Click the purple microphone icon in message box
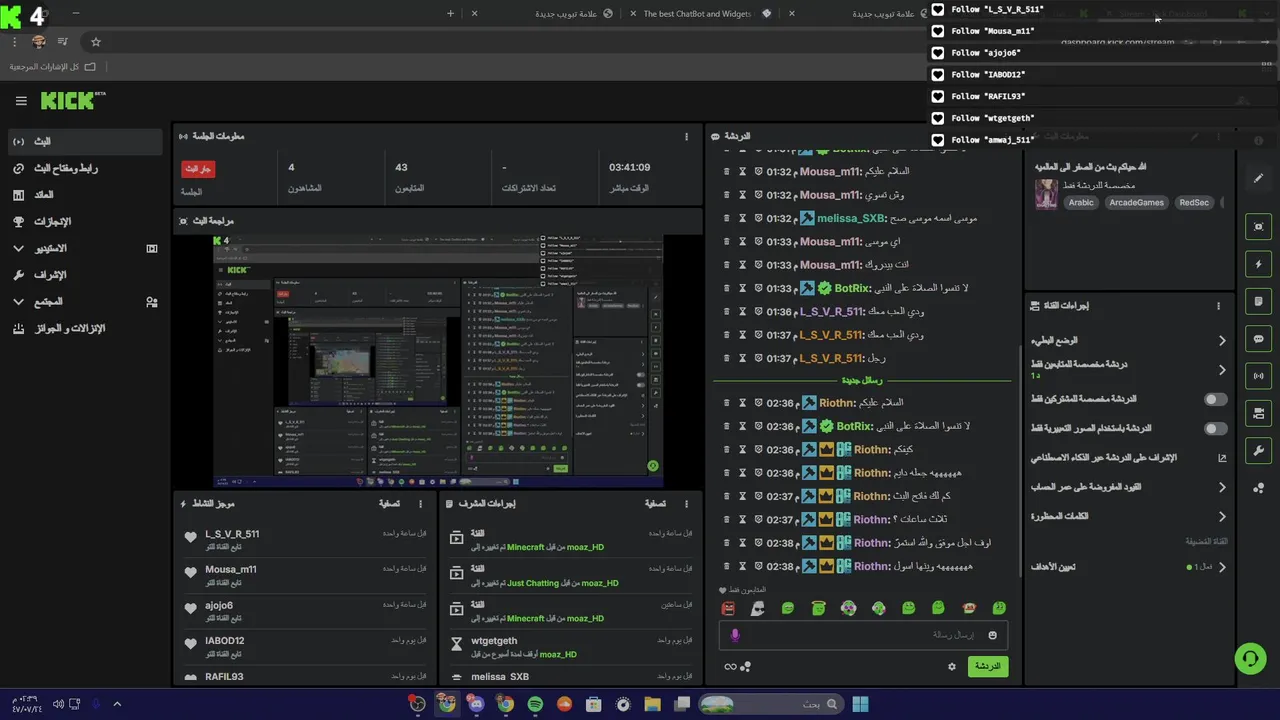Viewport: 1280px width, 720px height. pos(735,635)
